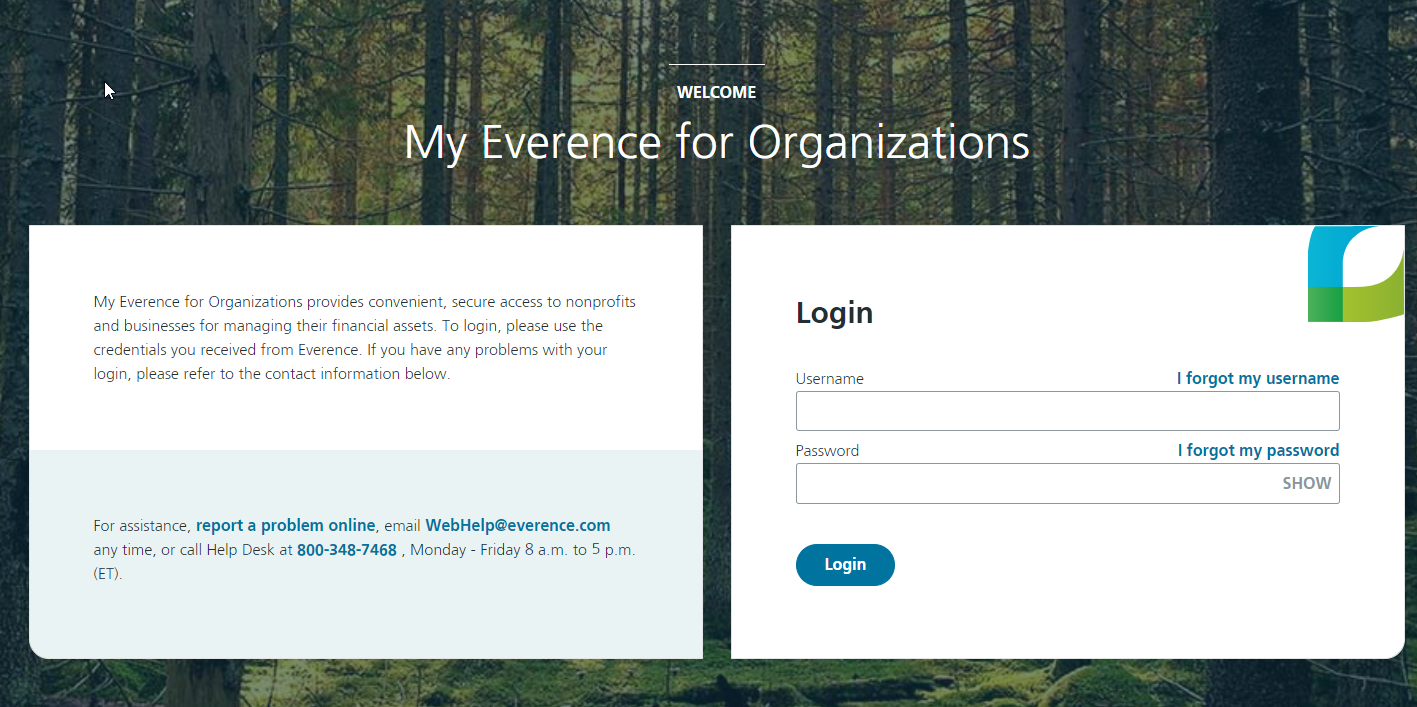
Task: Click the horizontal line above WELCOME
Action: (x=716, y=65)
